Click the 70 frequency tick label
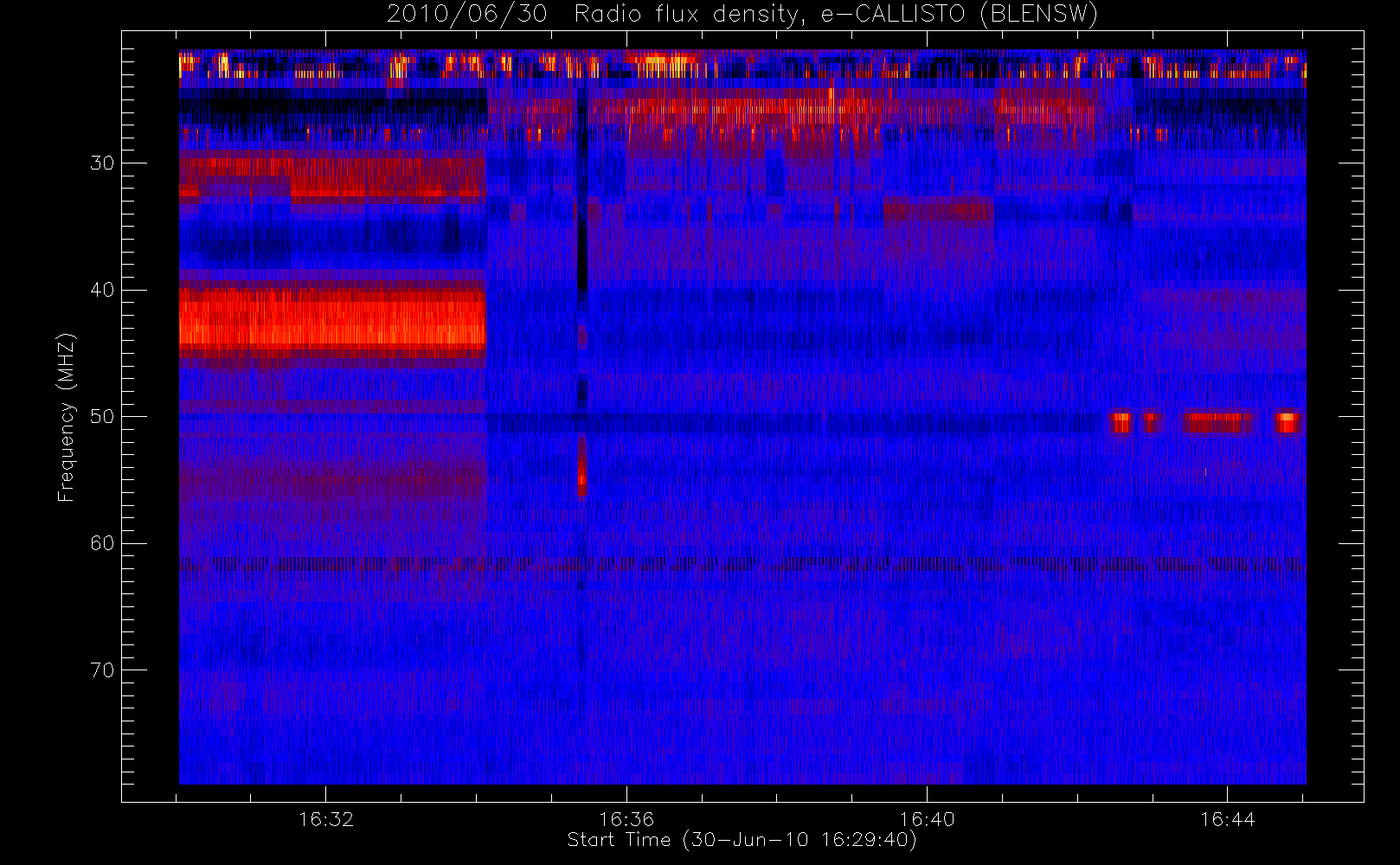The width and height of the screenshot is (1400, 865). [x=102, y=670]
